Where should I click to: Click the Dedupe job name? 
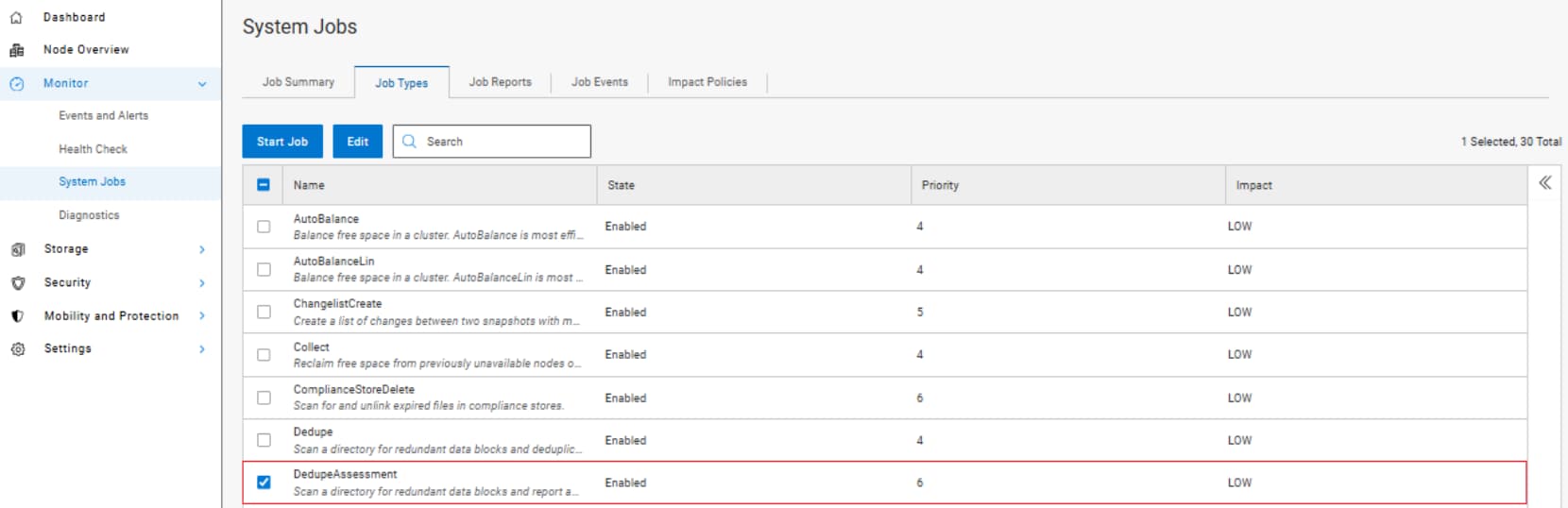coord(313,432)
